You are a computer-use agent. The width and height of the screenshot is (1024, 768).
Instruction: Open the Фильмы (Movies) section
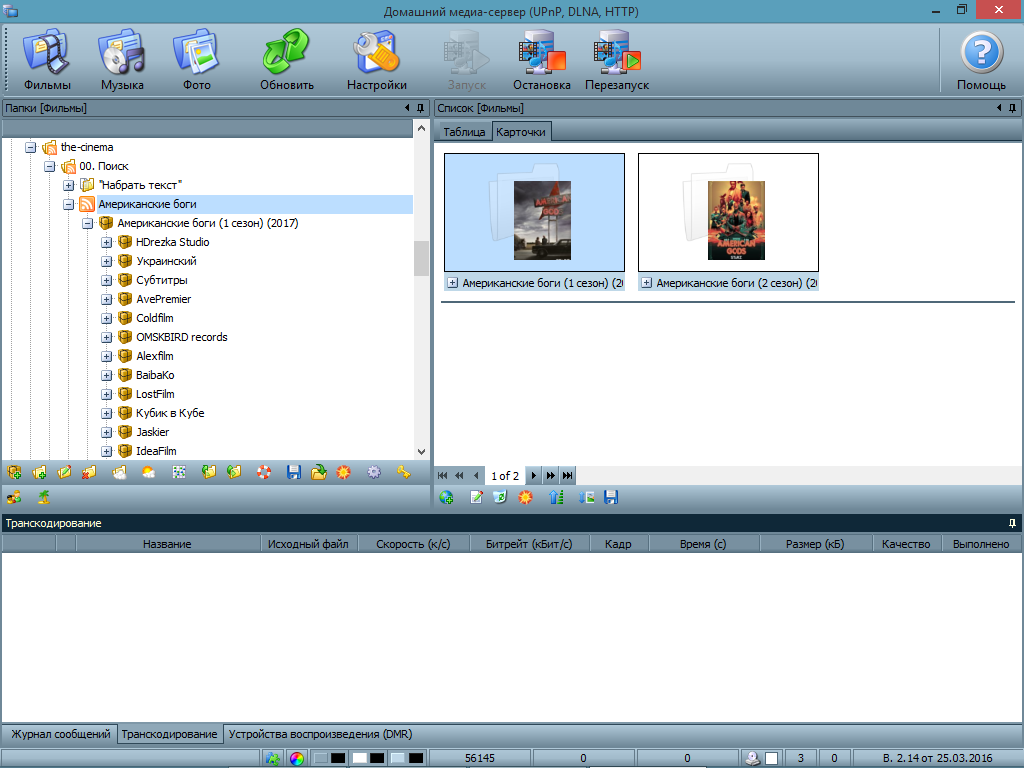(47, 58)
